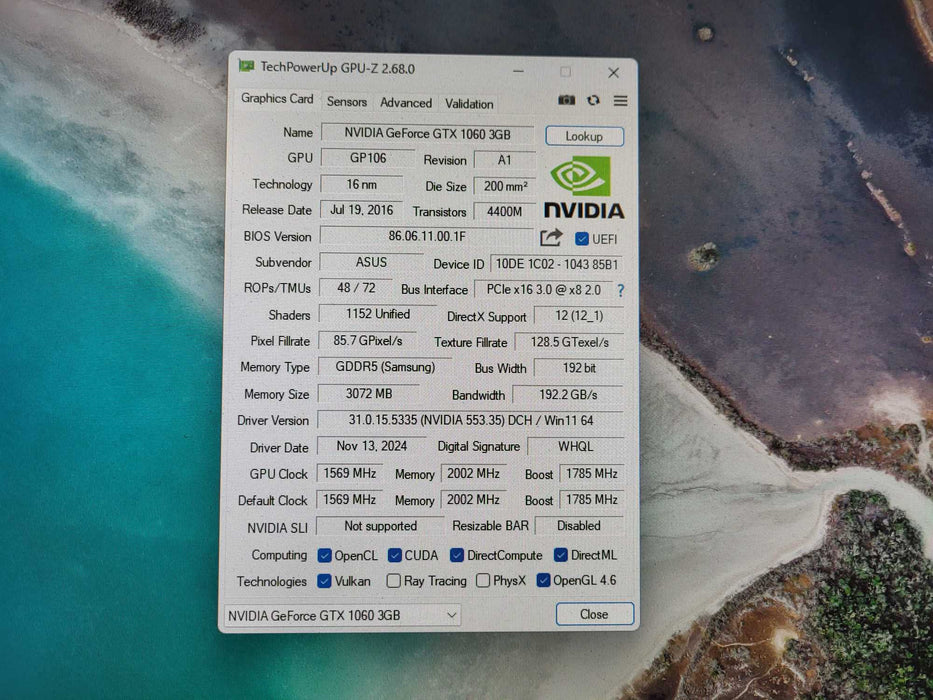Click the Subvendor value ASUS
The image size is (933, 700).
click(371, 262)
